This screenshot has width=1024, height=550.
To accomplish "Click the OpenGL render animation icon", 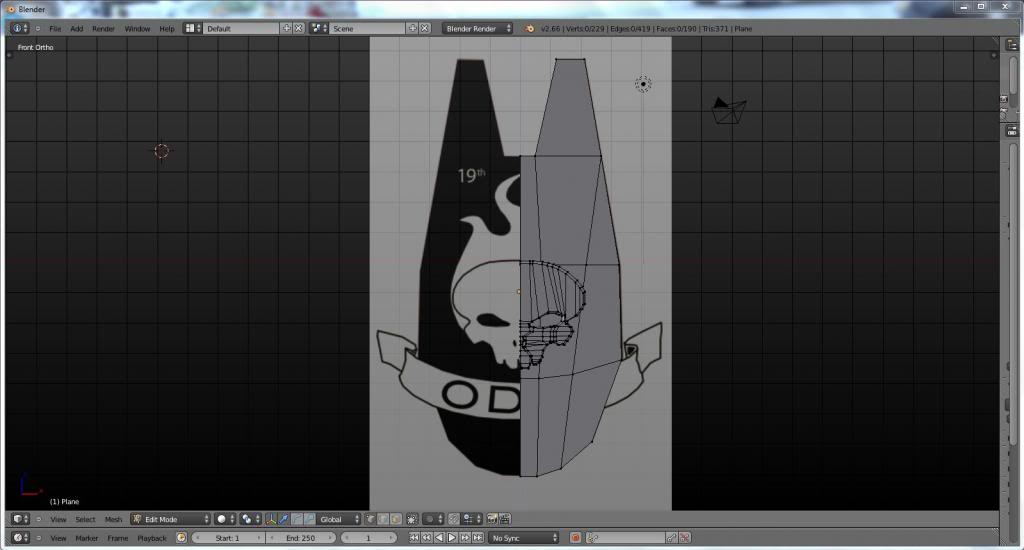I will click(x=505, y=519).
